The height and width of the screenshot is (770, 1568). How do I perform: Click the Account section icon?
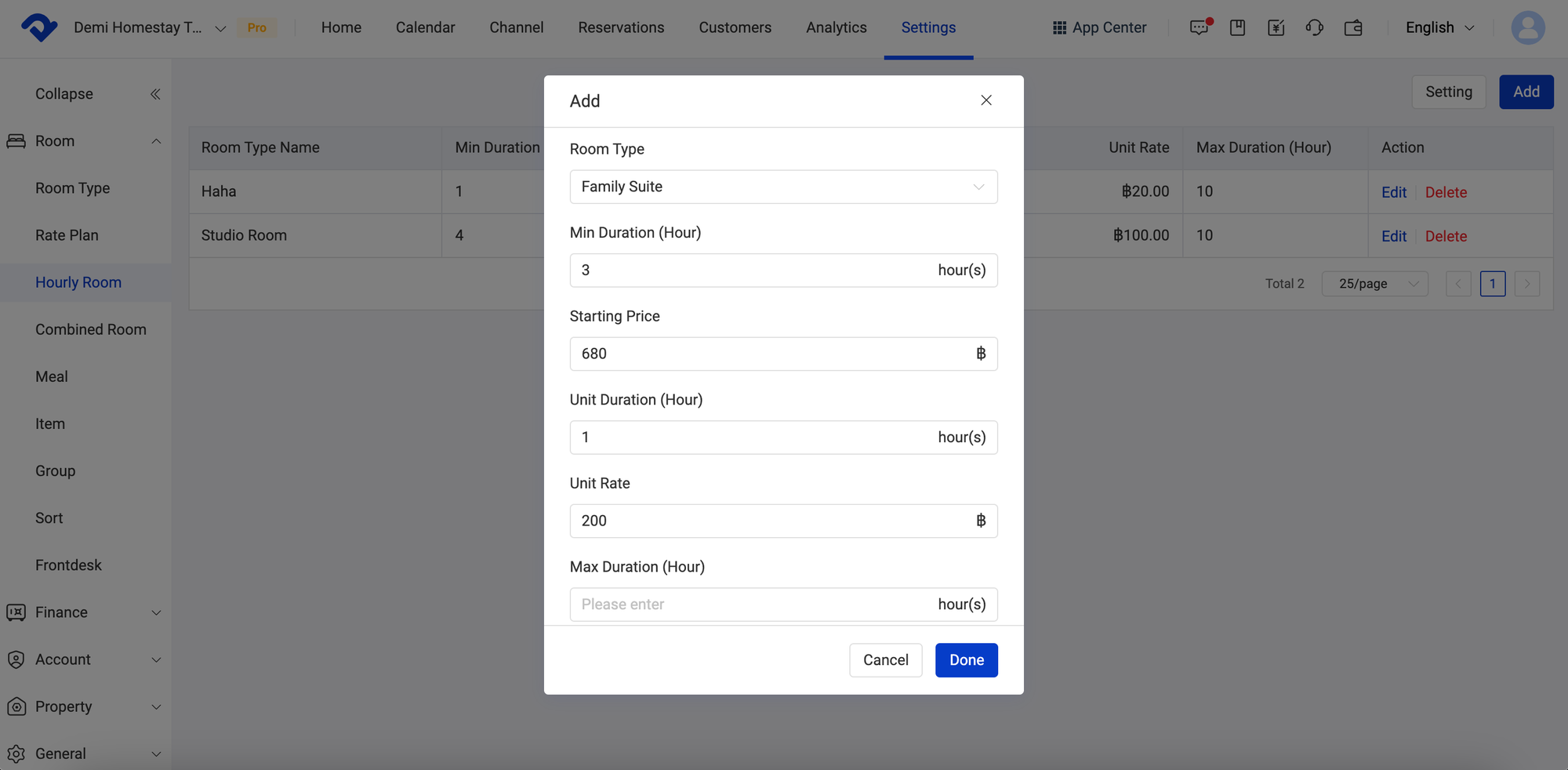(x=16, y=659)
